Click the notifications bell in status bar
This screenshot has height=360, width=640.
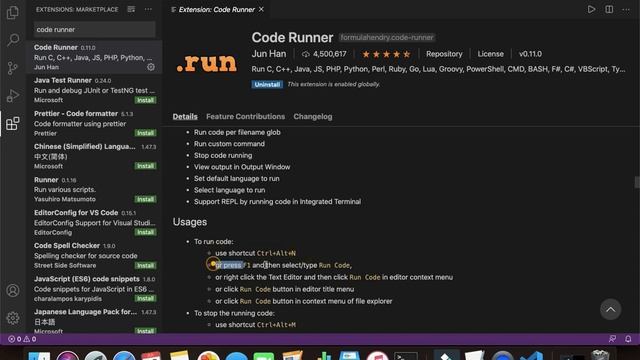click(x=628, y=339)
